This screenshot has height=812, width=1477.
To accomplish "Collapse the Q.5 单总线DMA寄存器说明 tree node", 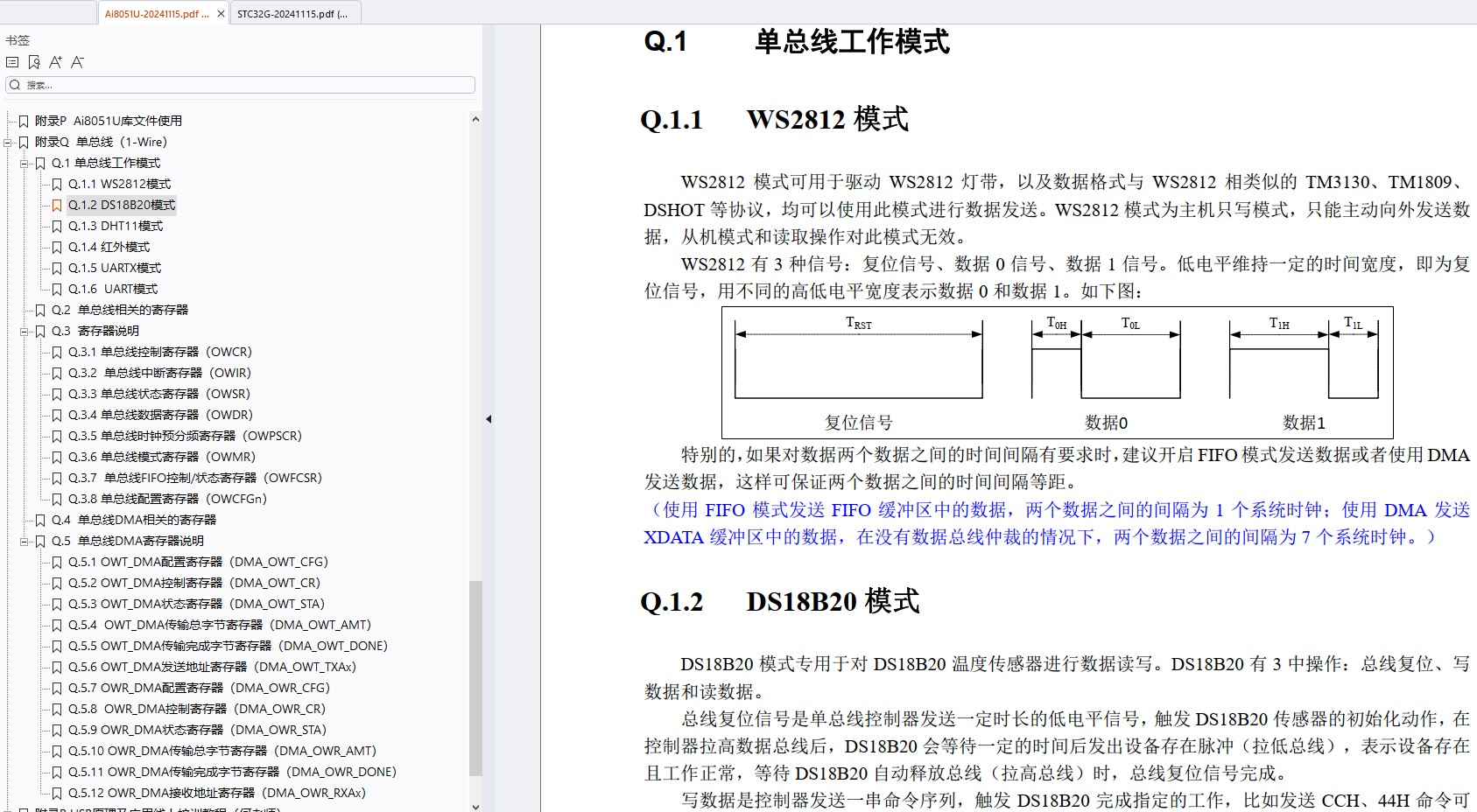I will coord(25,541).
